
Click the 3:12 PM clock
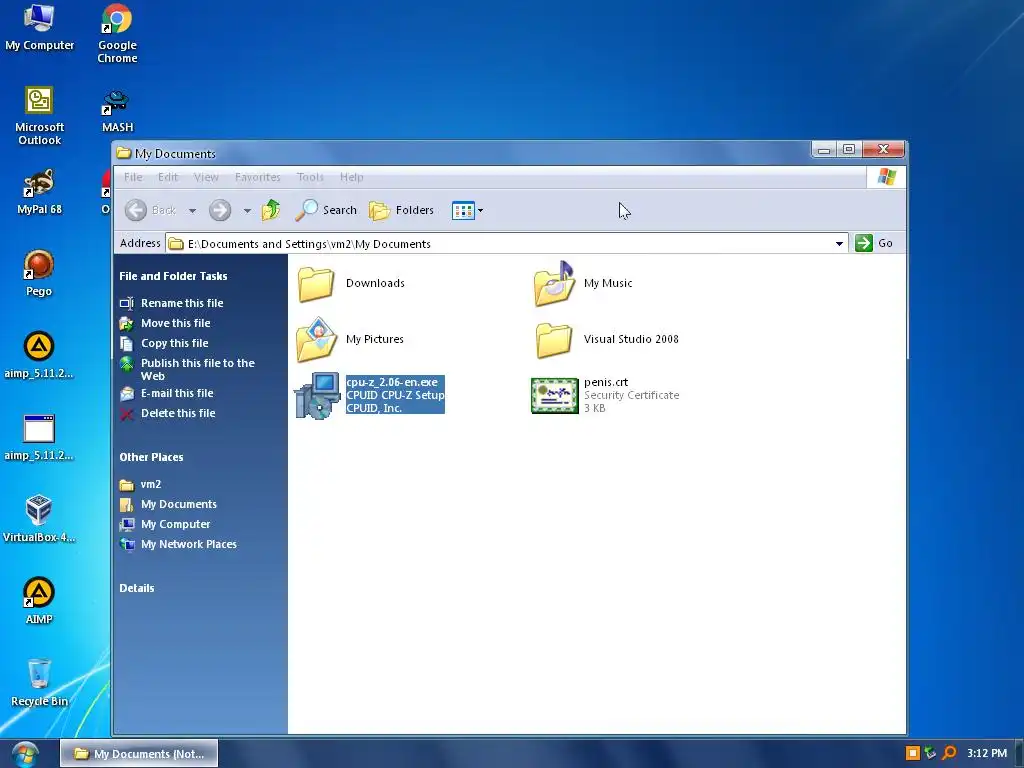[x=987, y=754]
